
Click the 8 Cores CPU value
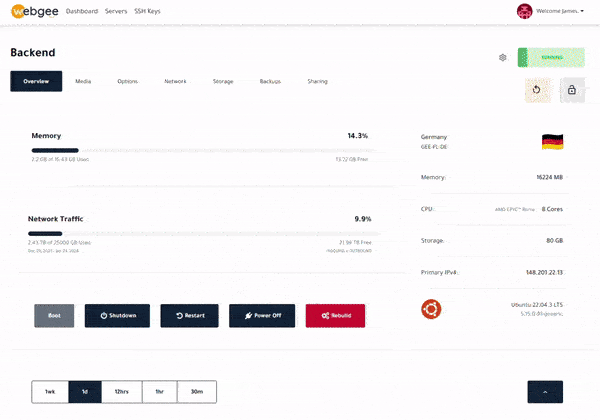[552, 209]
